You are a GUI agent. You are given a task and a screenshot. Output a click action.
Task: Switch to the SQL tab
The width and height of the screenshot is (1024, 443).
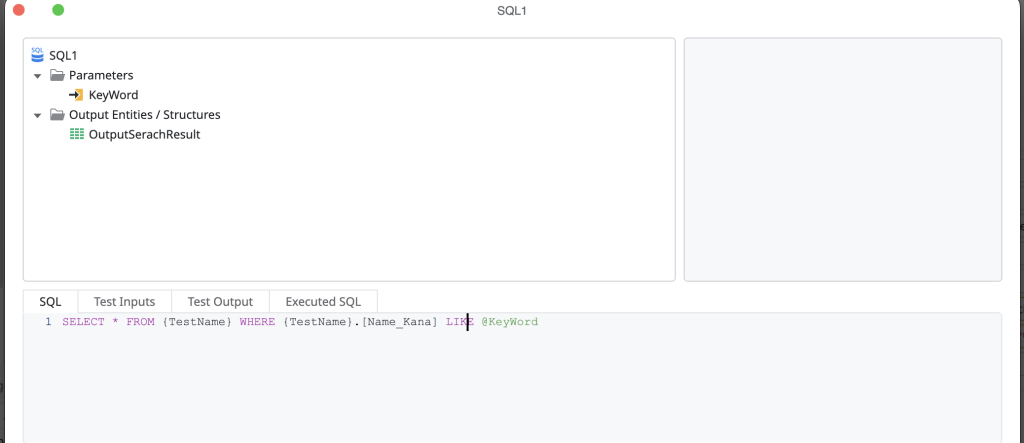(x=50, y=301)
